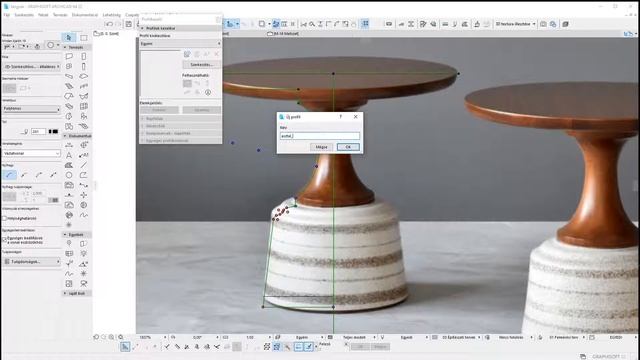
Task: Choose the Roof tool in the toolbox
Action: 69,96
